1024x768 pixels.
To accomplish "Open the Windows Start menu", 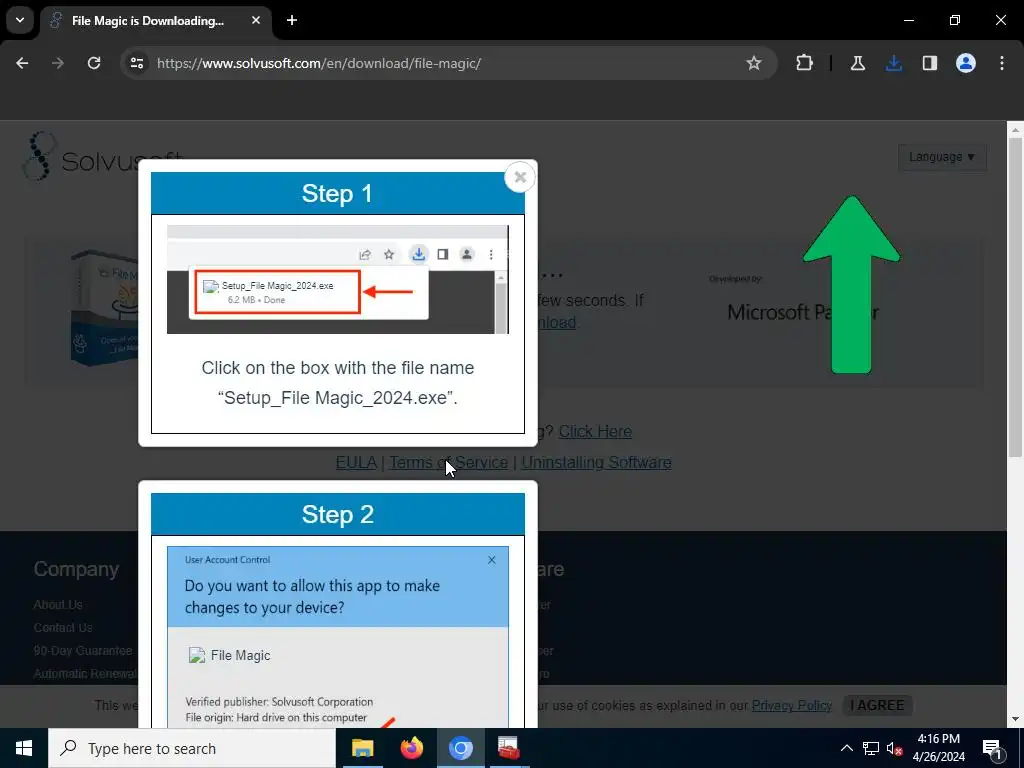I will pyautogui.click(x=24, y=748).
